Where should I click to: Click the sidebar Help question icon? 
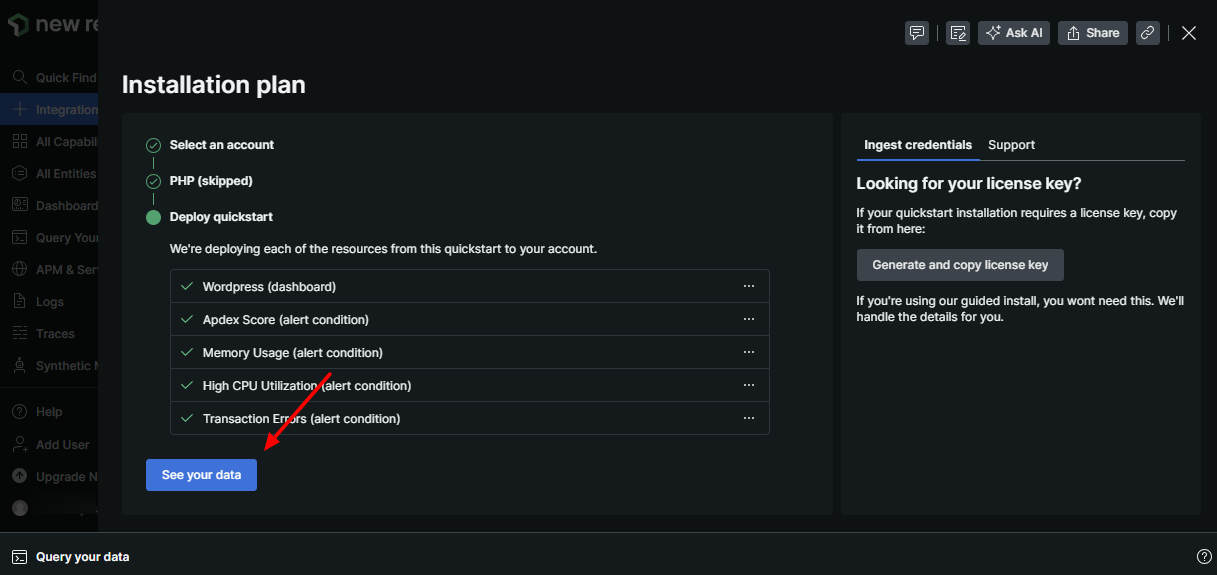(19, 412)
